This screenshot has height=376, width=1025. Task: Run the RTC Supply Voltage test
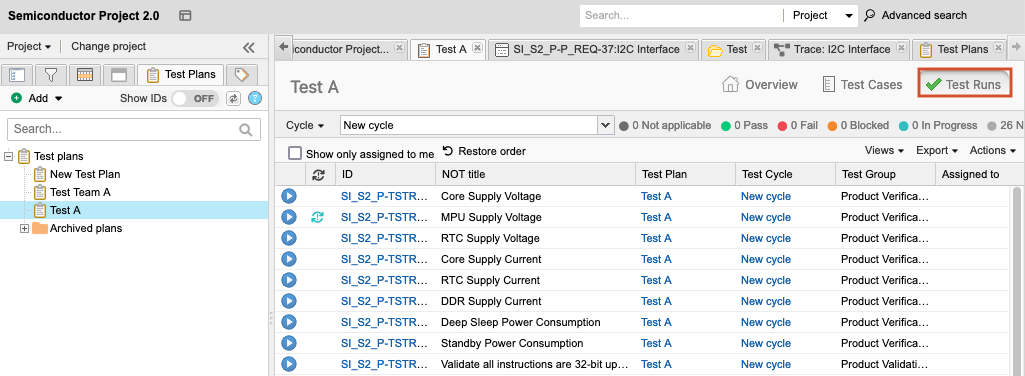coord(289,238)
